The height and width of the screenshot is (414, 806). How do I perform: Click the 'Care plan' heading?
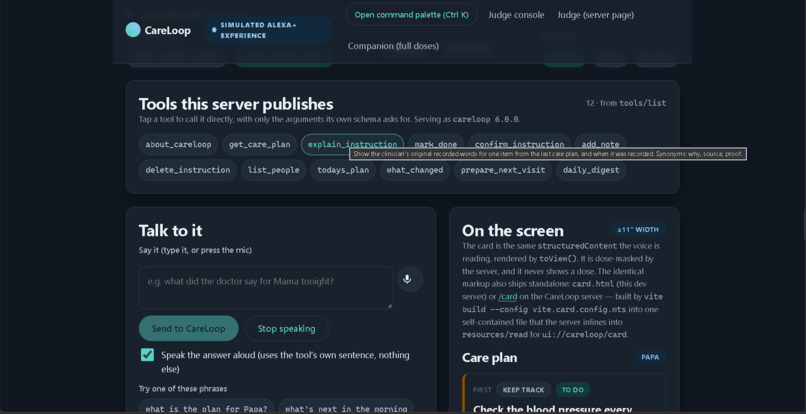click(489, 357)
